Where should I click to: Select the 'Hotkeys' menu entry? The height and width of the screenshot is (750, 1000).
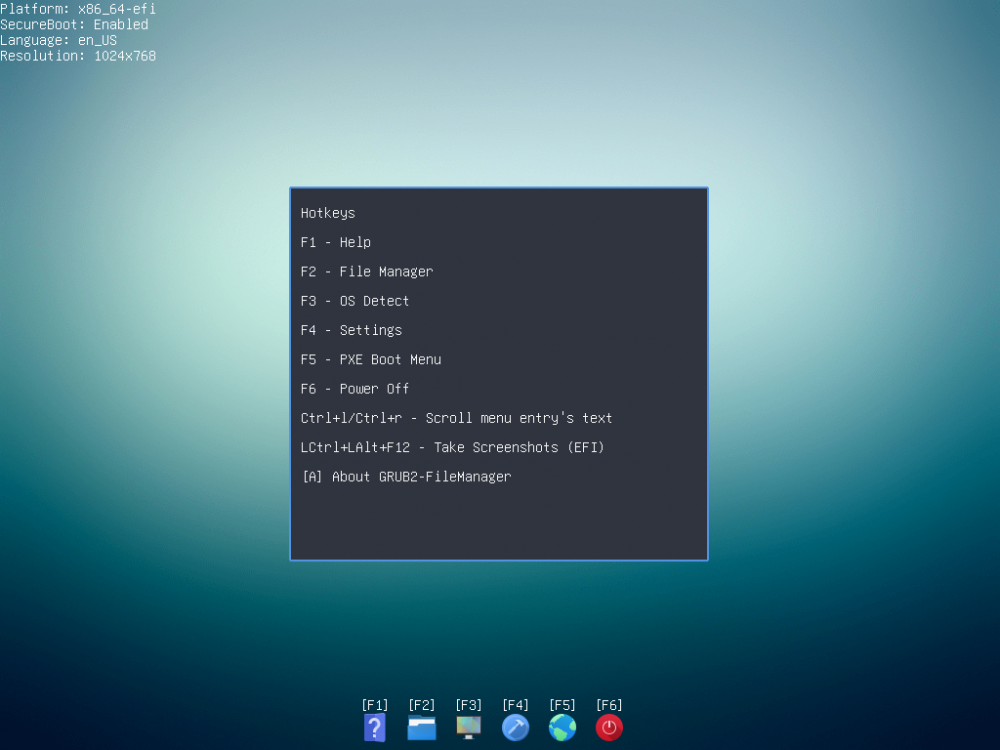click(x=328, y=213)
